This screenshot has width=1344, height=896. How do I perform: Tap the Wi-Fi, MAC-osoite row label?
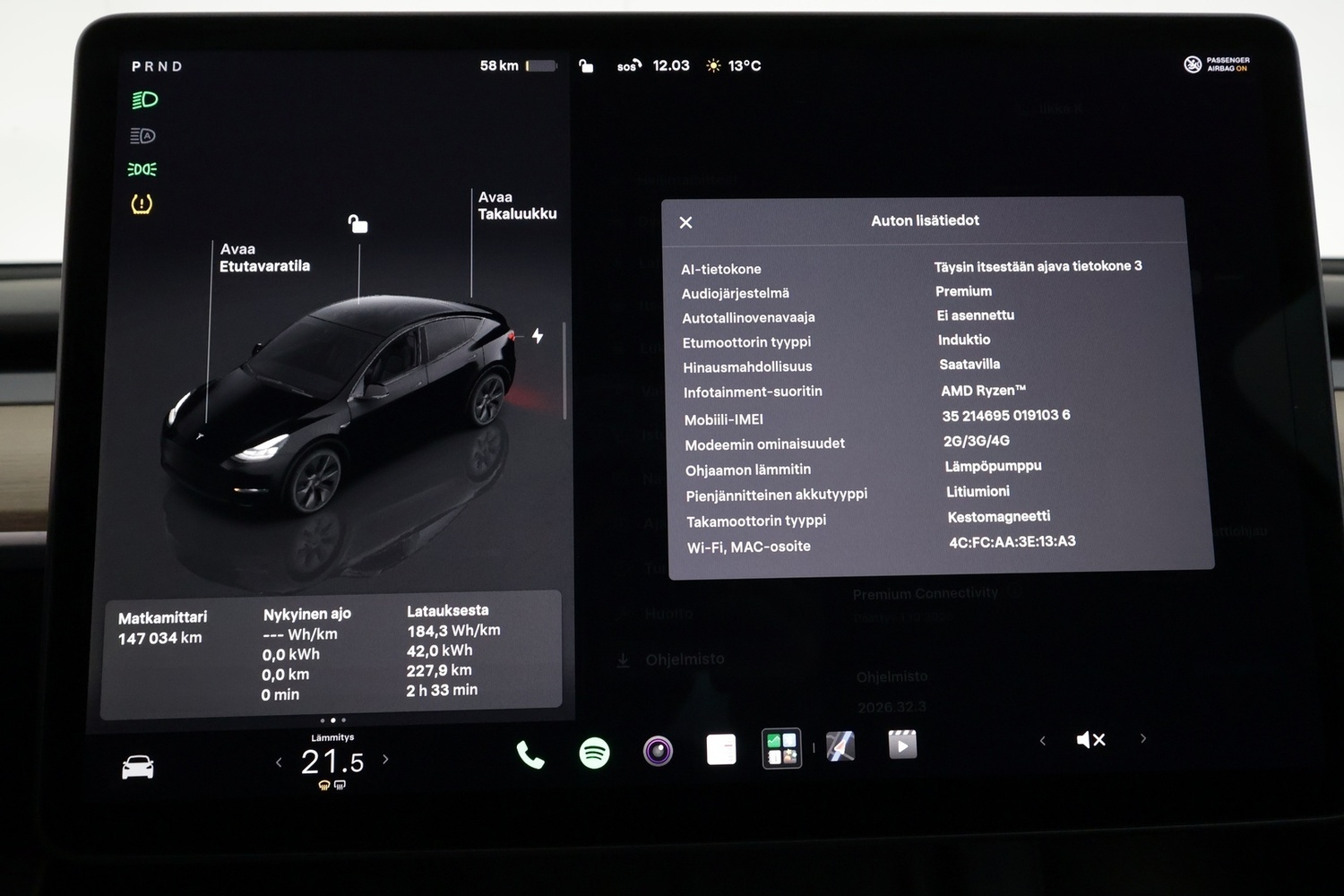749,547
